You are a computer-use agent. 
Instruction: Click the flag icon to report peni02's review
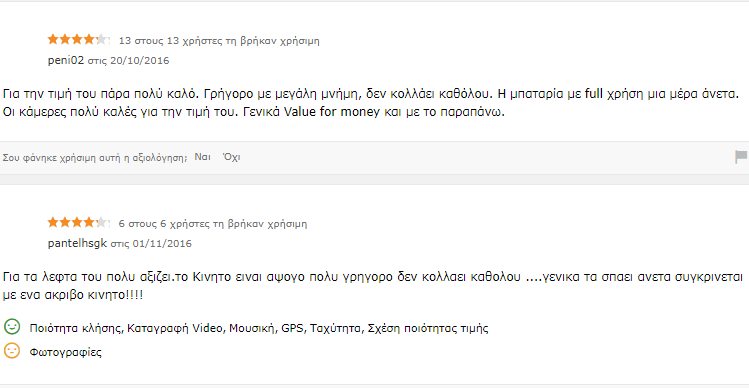pos(741,157)
